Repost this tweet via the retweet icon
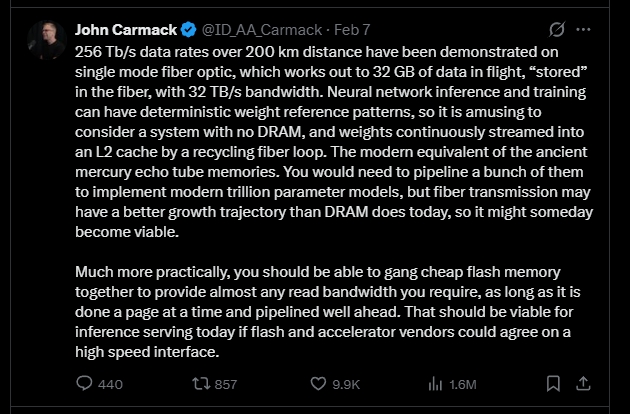Viewport: 630px width, 414px height. (x=200, y=383)
